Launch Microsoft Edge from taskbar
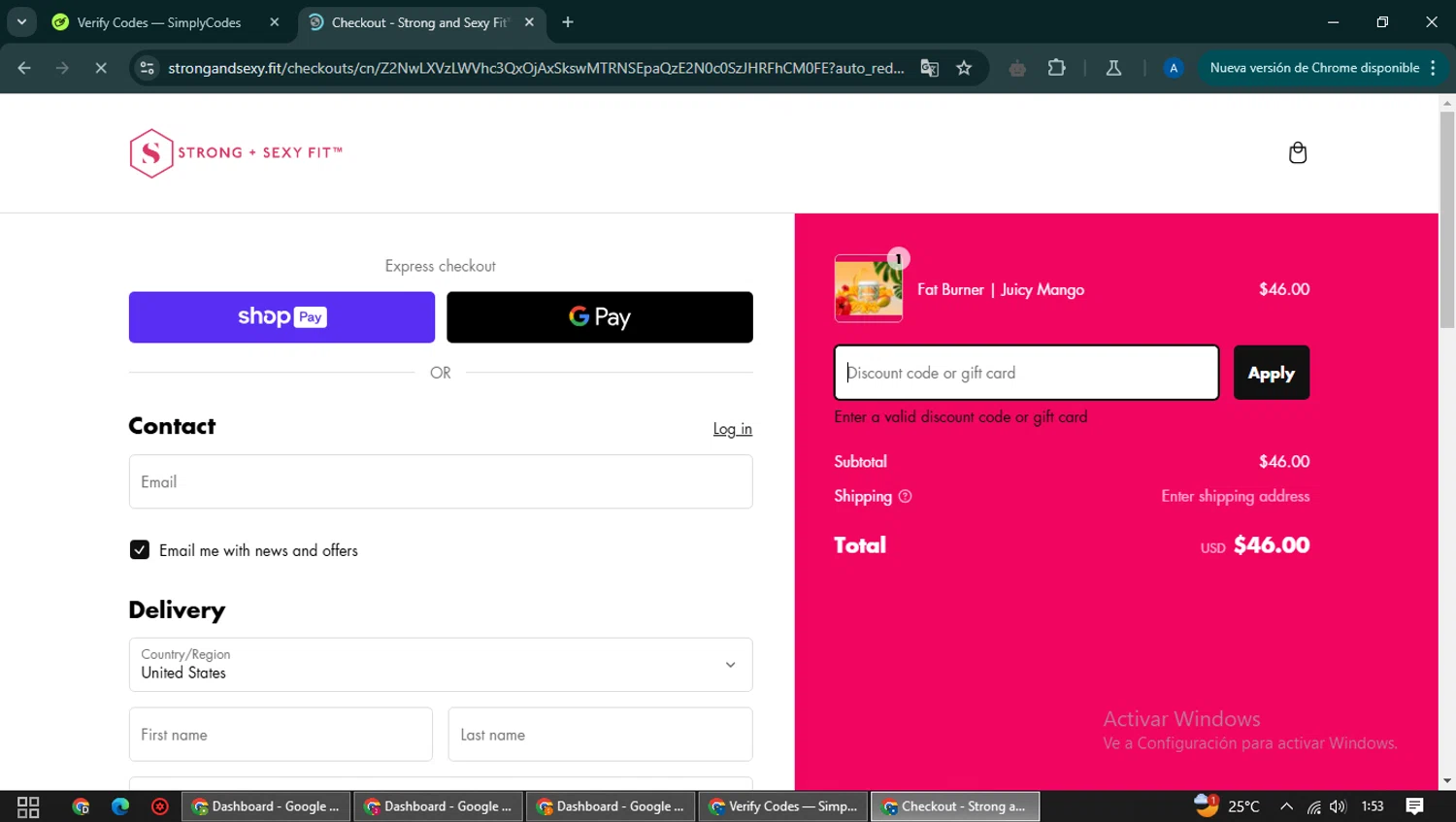This screenshot has width=1456, height=822. tap(120, 806)
